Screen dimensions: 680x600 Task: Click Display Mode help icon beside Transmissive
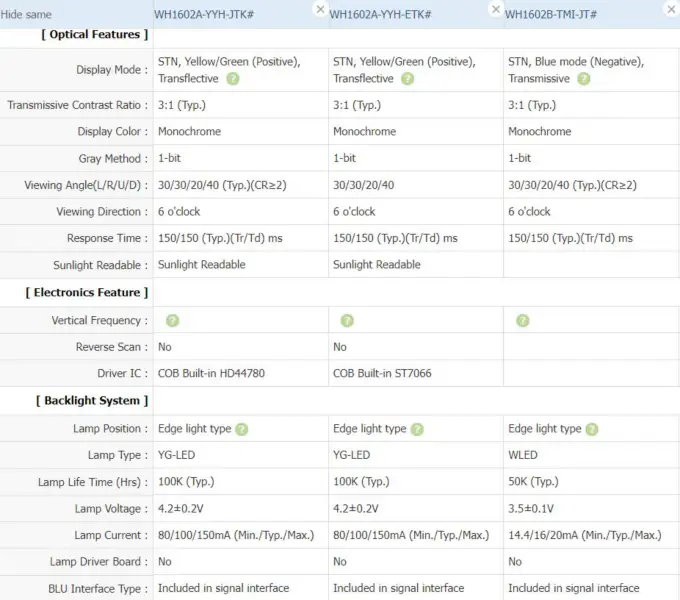584,79
